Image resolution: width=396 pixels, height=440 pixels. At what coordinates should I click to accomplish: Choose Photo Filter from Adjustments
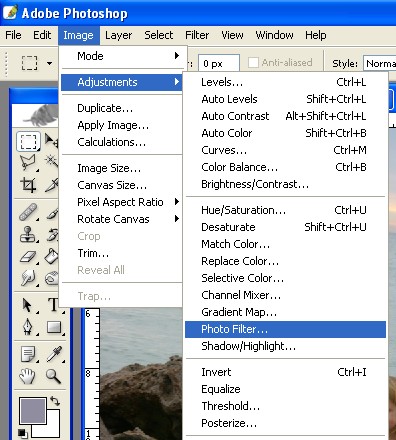[x=285, y=329]
